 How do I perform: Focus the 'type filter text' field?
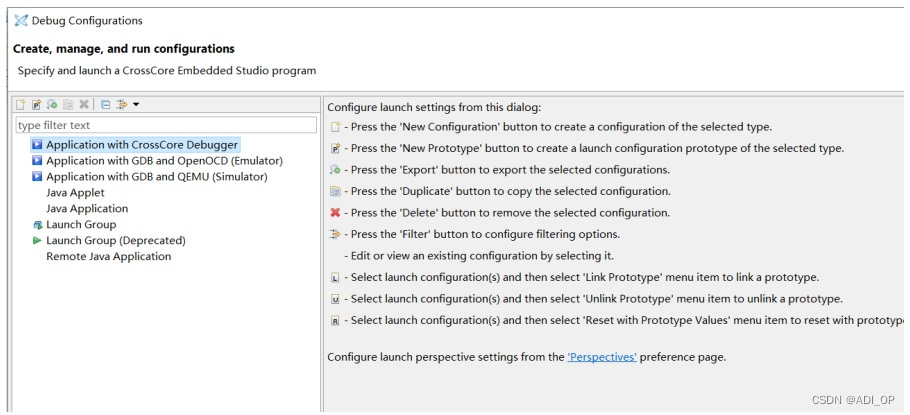coord(166,125)
